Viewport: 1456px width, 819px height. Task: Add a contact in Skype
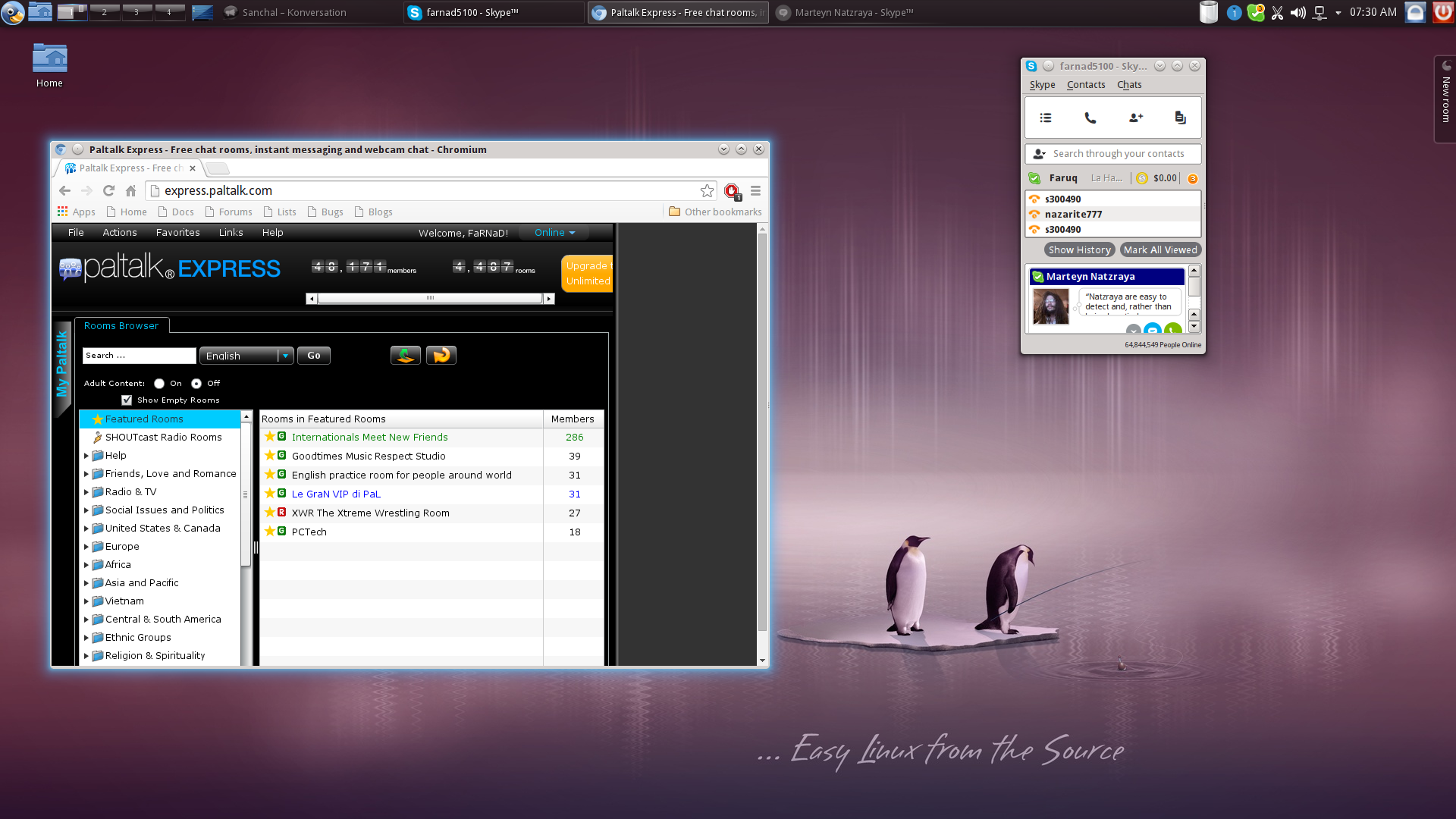[1135, 118]
